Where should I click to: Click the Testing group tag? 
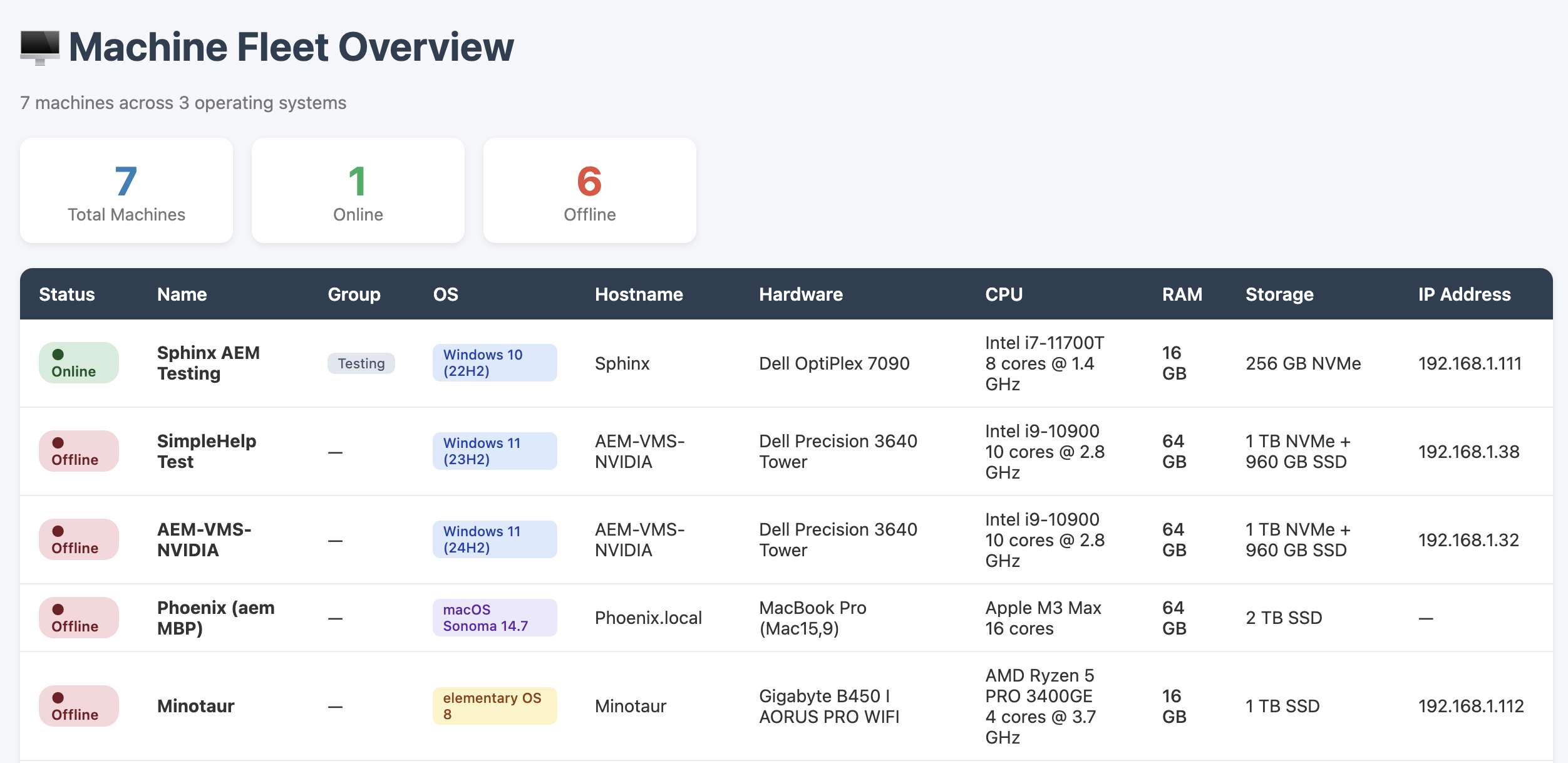(x=361, y=363)
